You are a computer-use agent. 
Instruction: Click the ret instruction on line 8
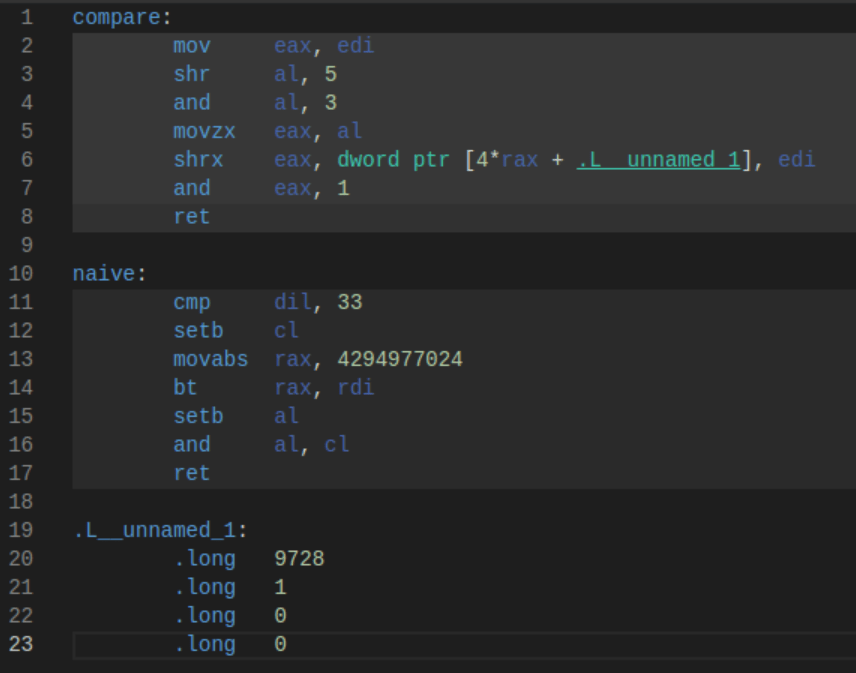pos(192,217)
